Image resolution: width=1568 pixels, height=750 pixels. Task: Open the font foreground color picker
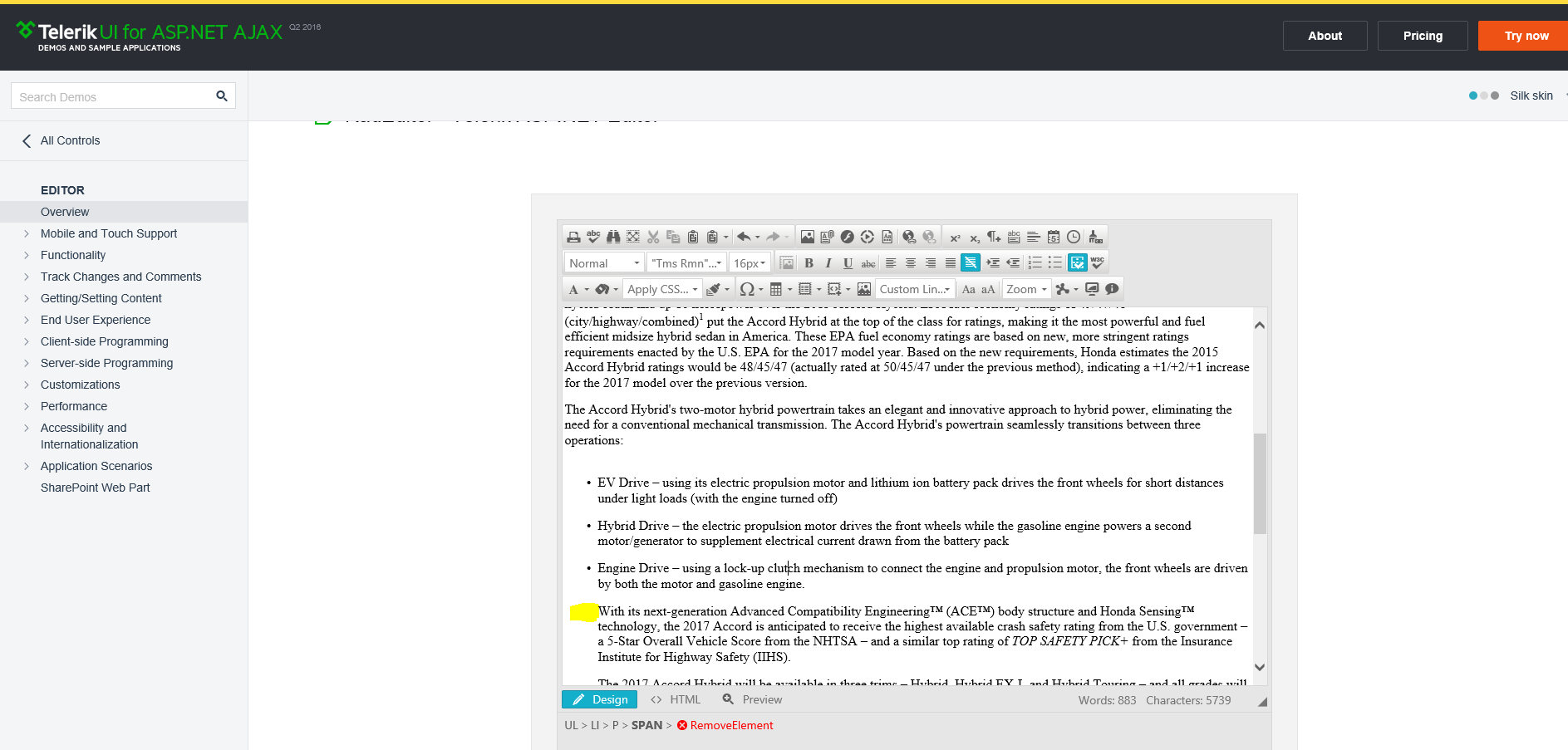pyautogui.click(x=578, y=289)
